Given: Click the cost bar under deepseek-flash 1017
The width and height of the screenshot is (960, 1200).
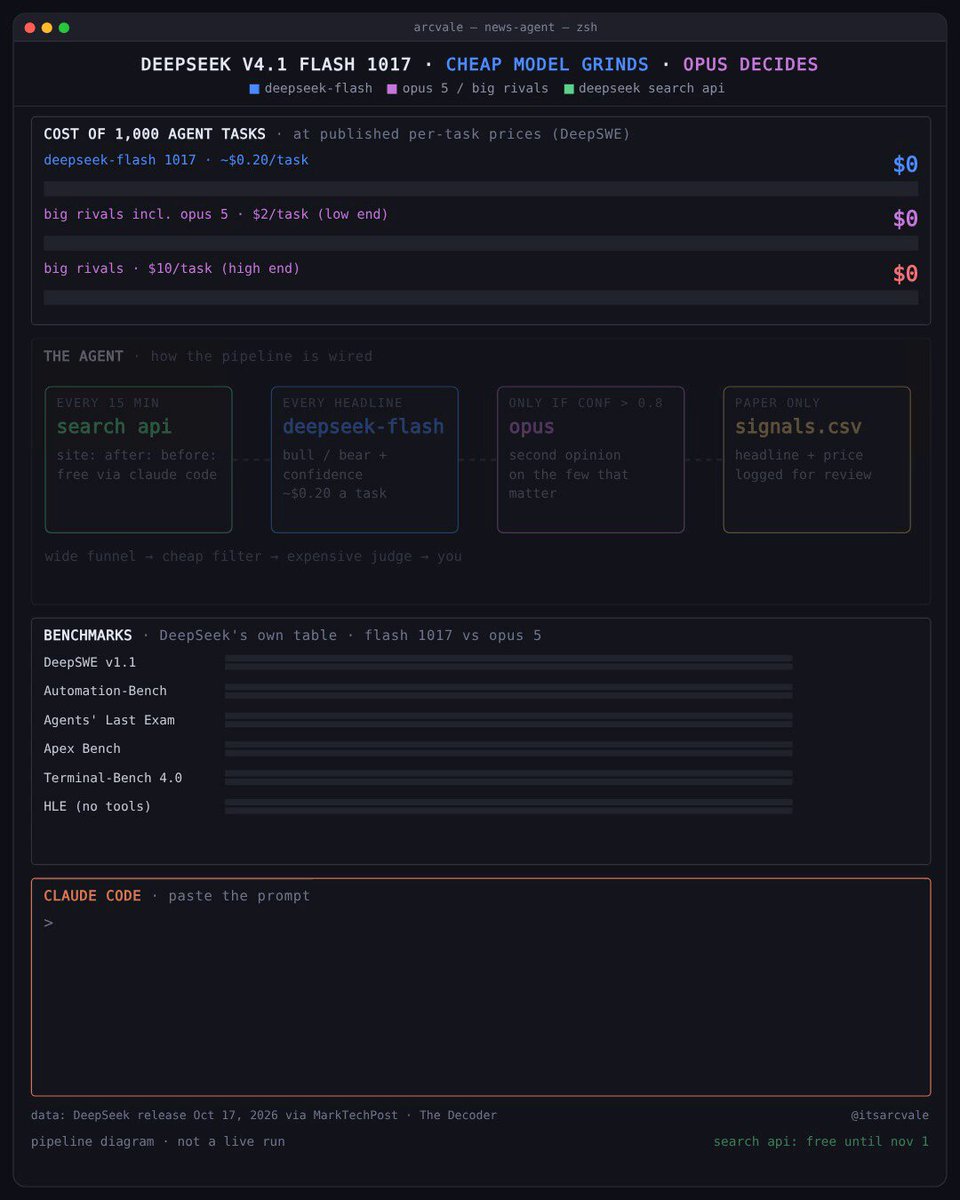Looking at the screenshot, I should coord(481,188).
